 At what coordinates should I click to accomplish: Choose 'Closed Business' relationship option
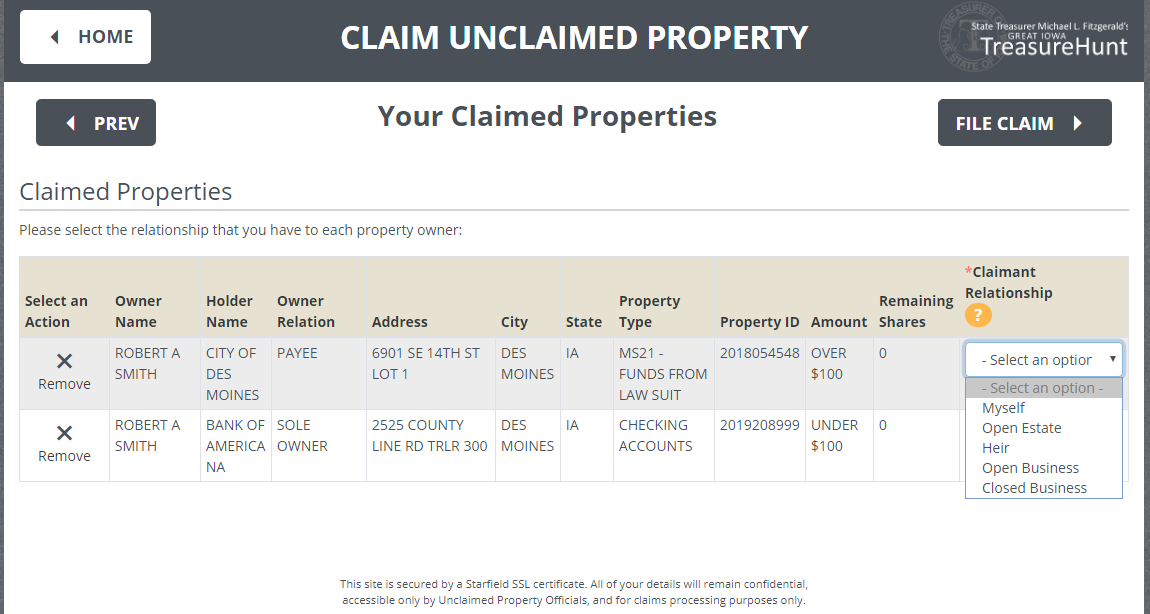coord(1033,488)
